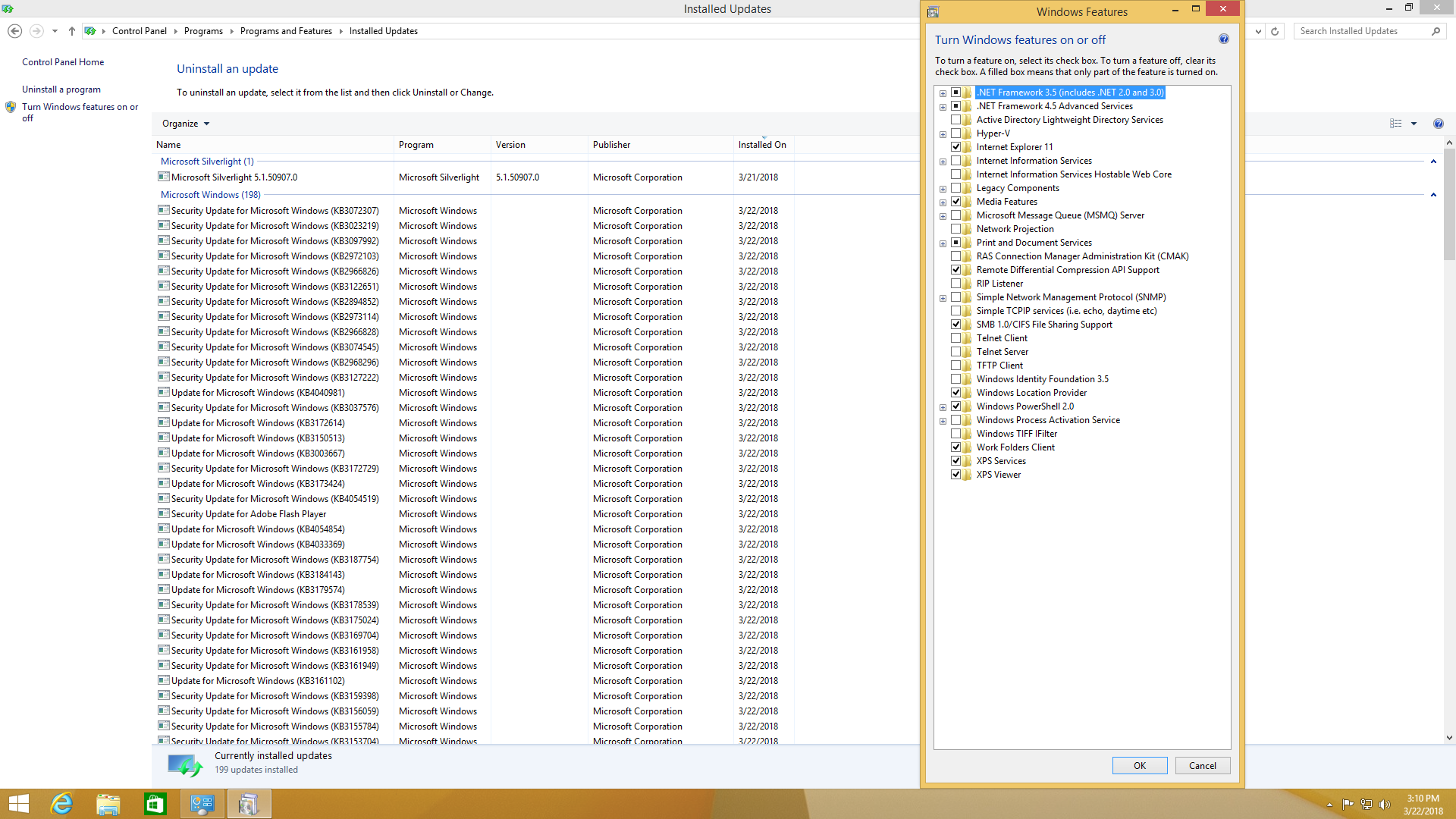This screenshot has height=819, width=1456.
Task: Click OK in Windows Features dialog
Action: 1140,766
